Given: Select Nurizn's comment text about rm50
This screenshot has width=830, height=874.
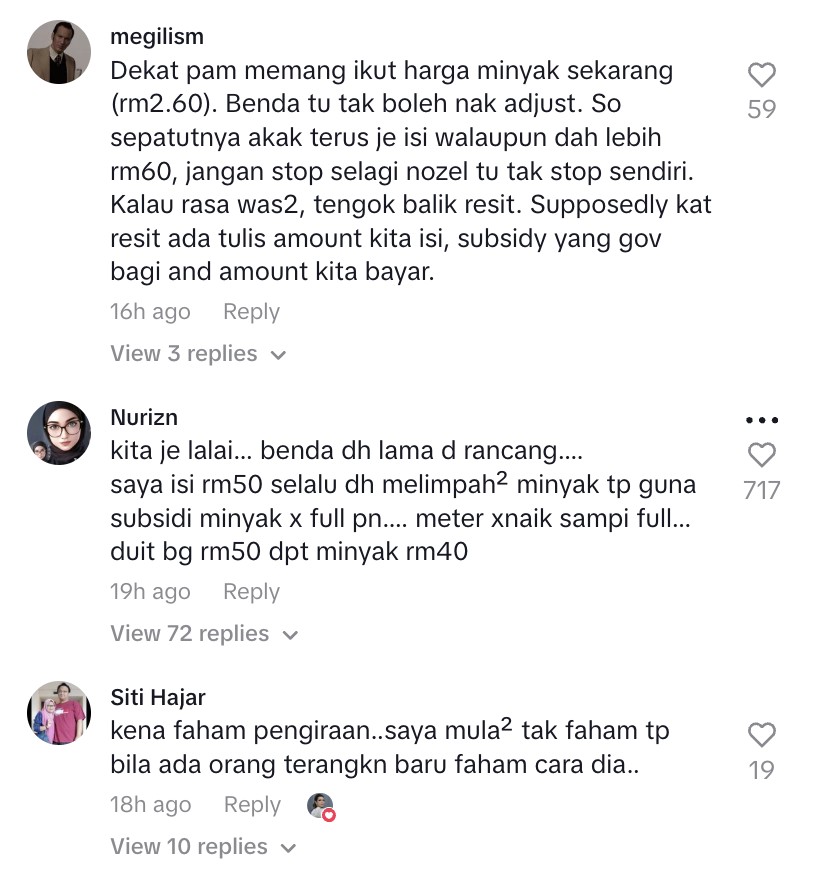Looking at the screenshot, I should point(403,501).
